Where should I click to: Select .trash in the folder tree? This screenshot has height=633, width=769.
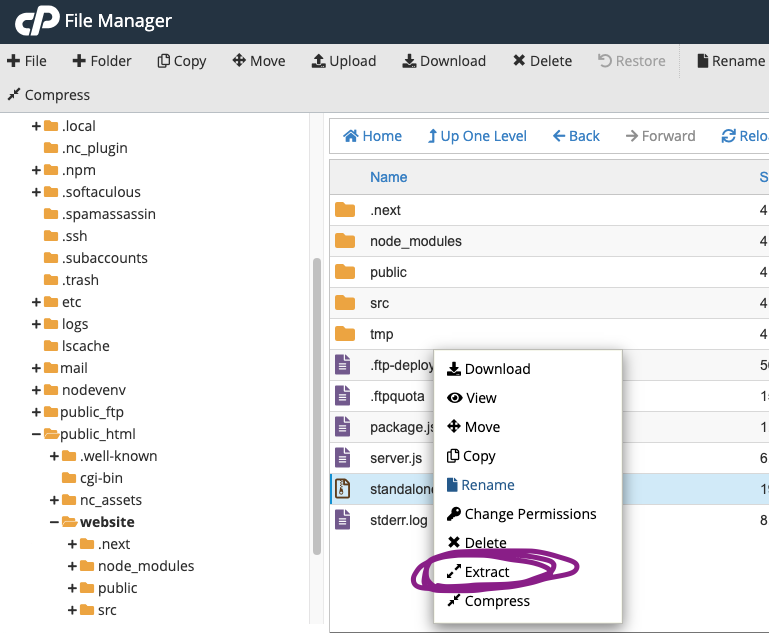(80, 280)
